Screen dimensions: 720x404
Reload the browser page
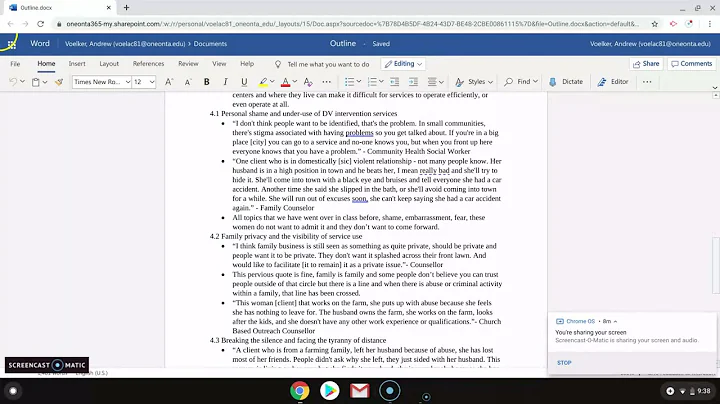tap(40, 24)
